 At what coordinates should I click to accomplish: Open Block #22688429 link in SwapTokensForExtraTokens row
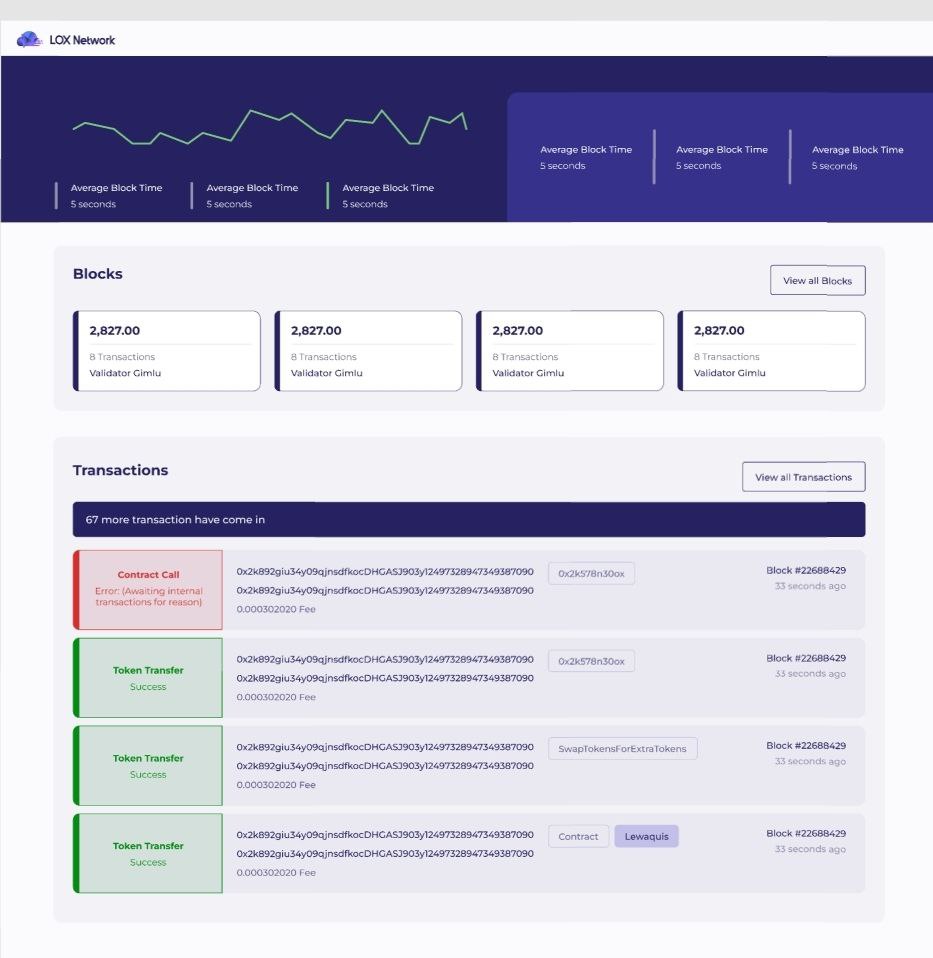click(x=805, y=746)
